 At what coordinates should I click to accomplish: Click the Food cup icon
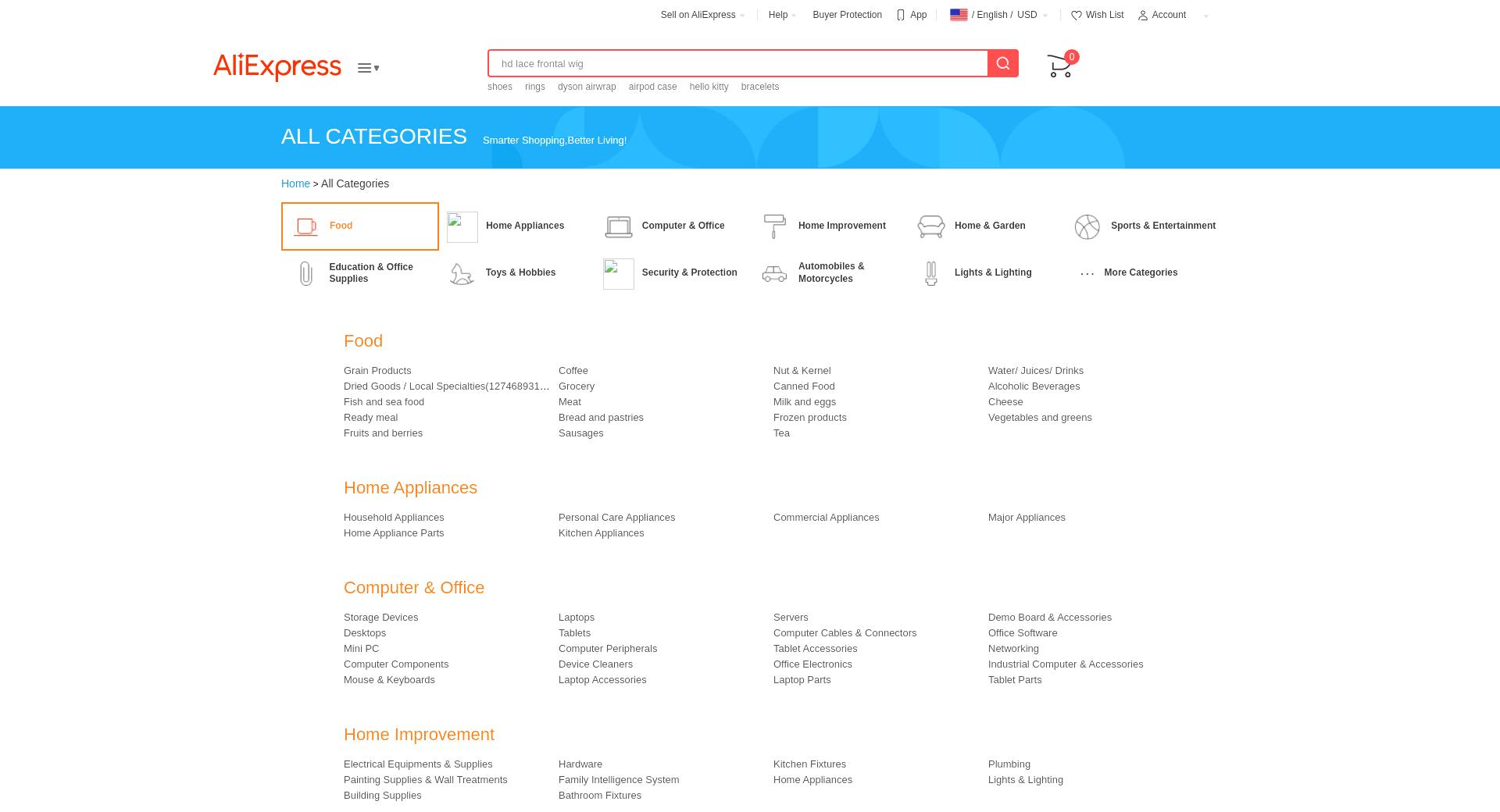[x=305, y=226]
